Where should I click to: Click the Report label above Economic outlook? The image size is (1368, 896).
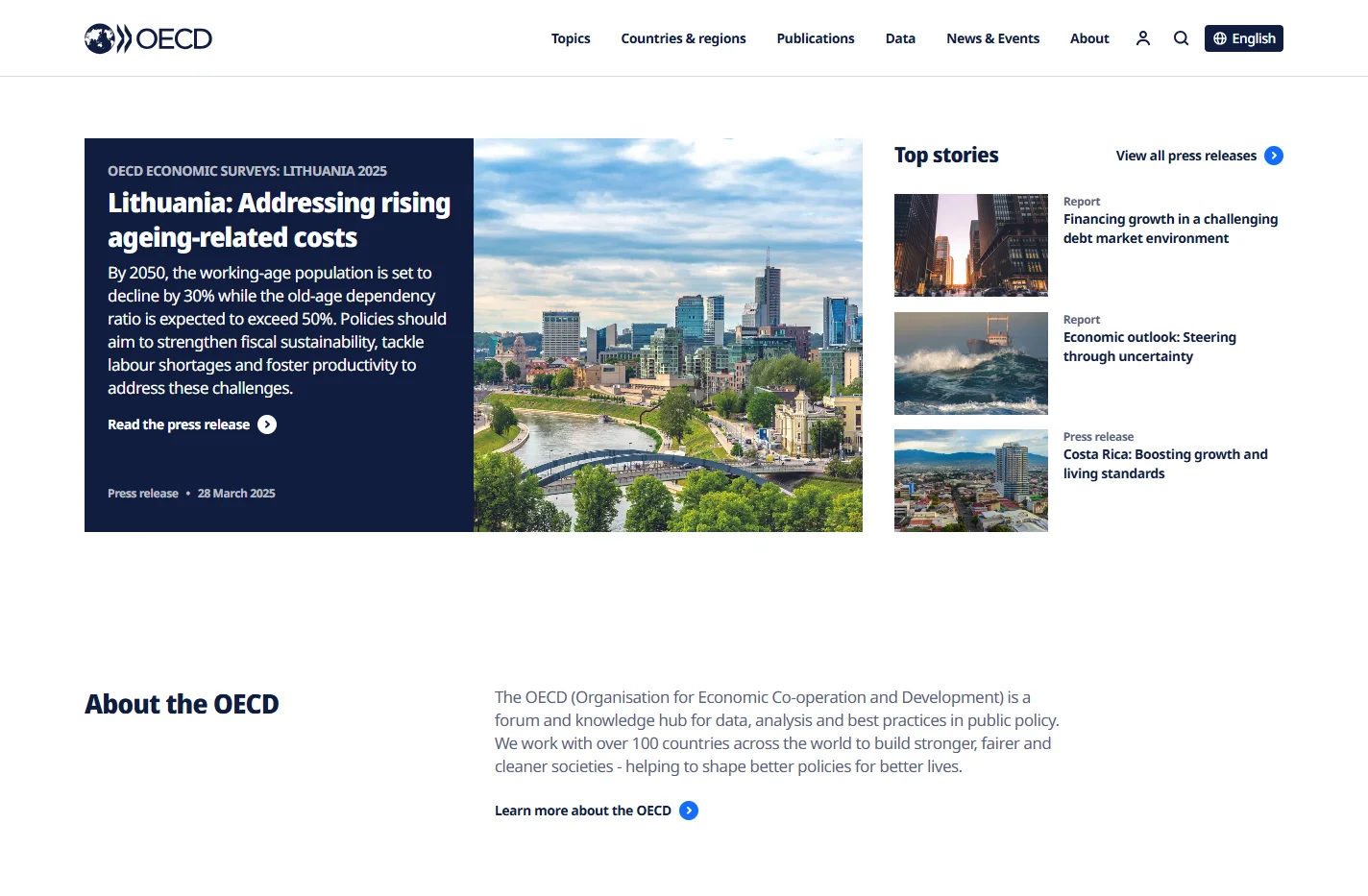pos(1082,320)
